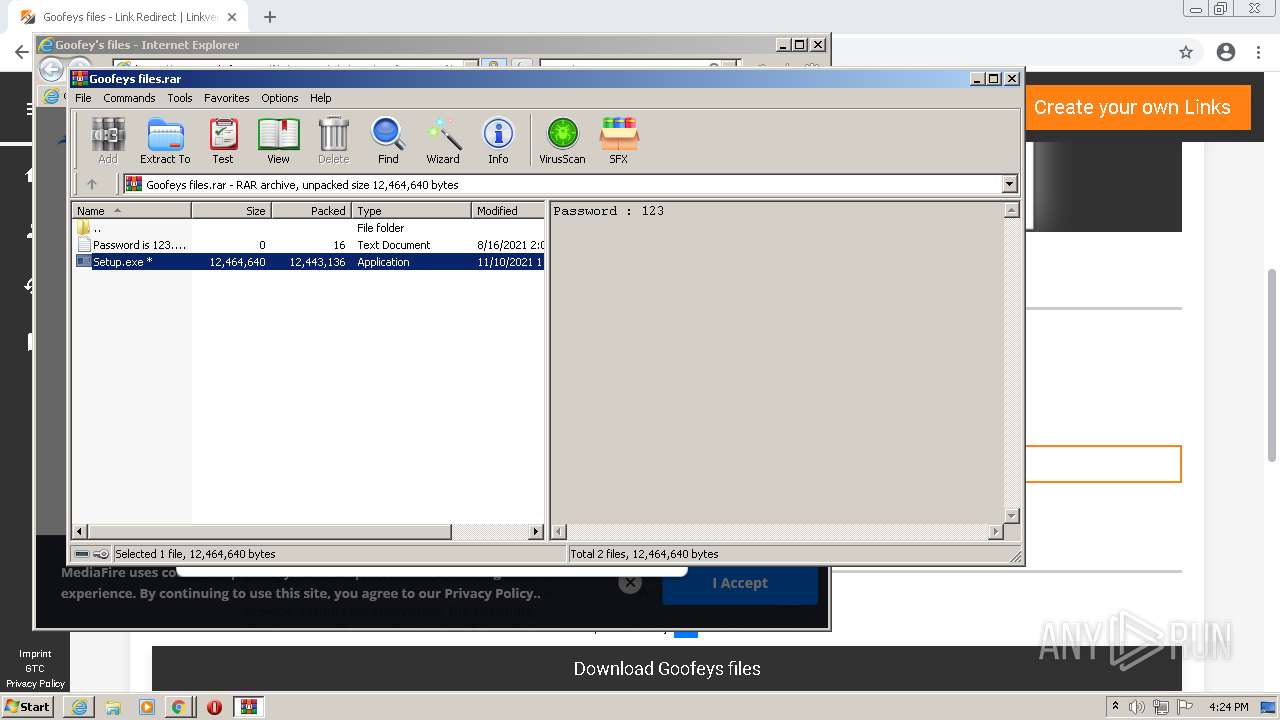Viewport: 1280px width, 720px height.
Task: Open the Find magnifier tool
Action: 388,140
